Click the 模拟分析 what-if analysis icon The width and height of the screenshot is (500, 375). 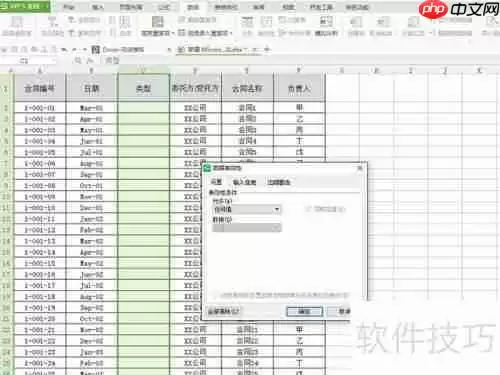pos(326,22)
